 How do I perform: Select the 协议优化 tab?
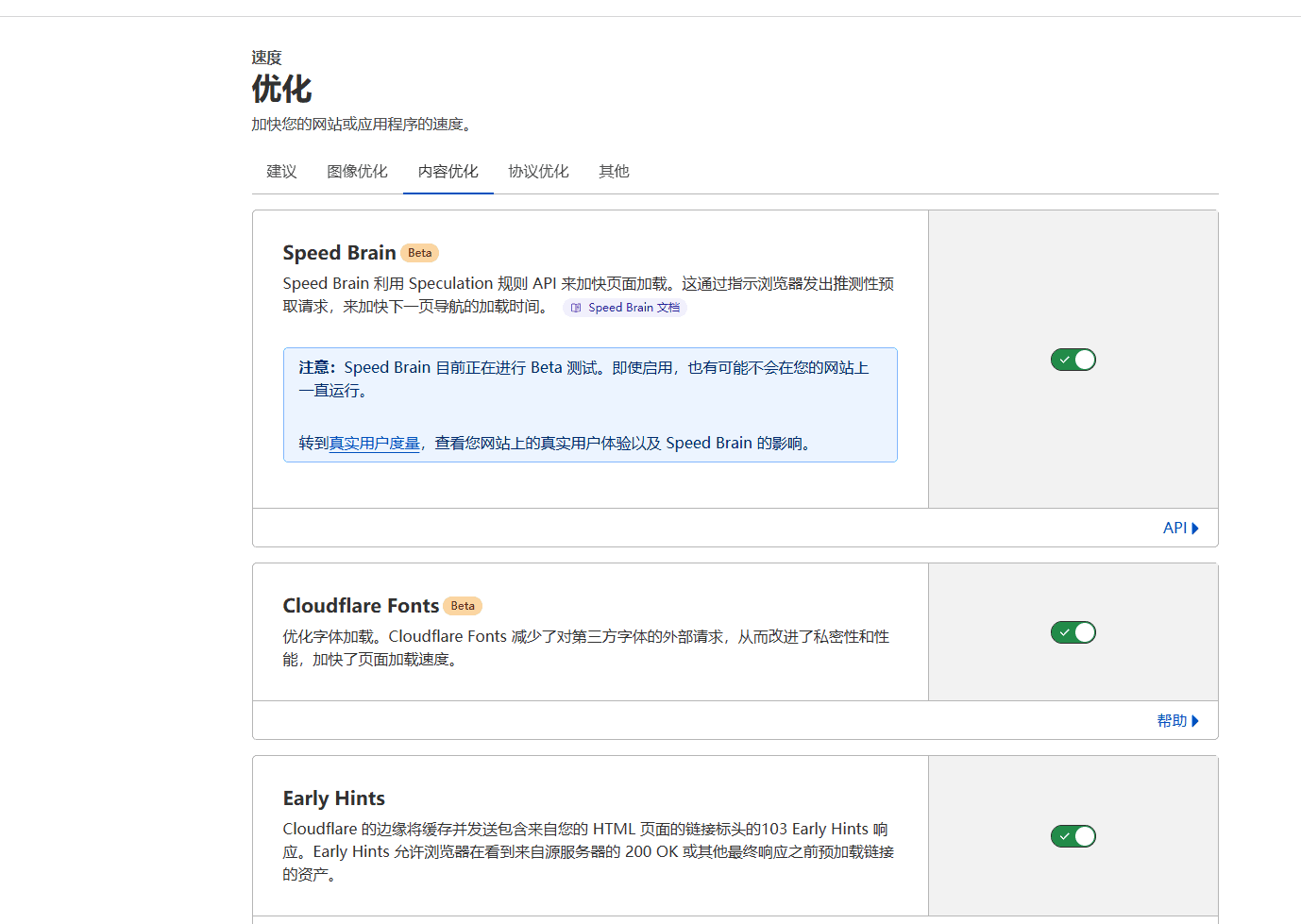coord(538,171)
